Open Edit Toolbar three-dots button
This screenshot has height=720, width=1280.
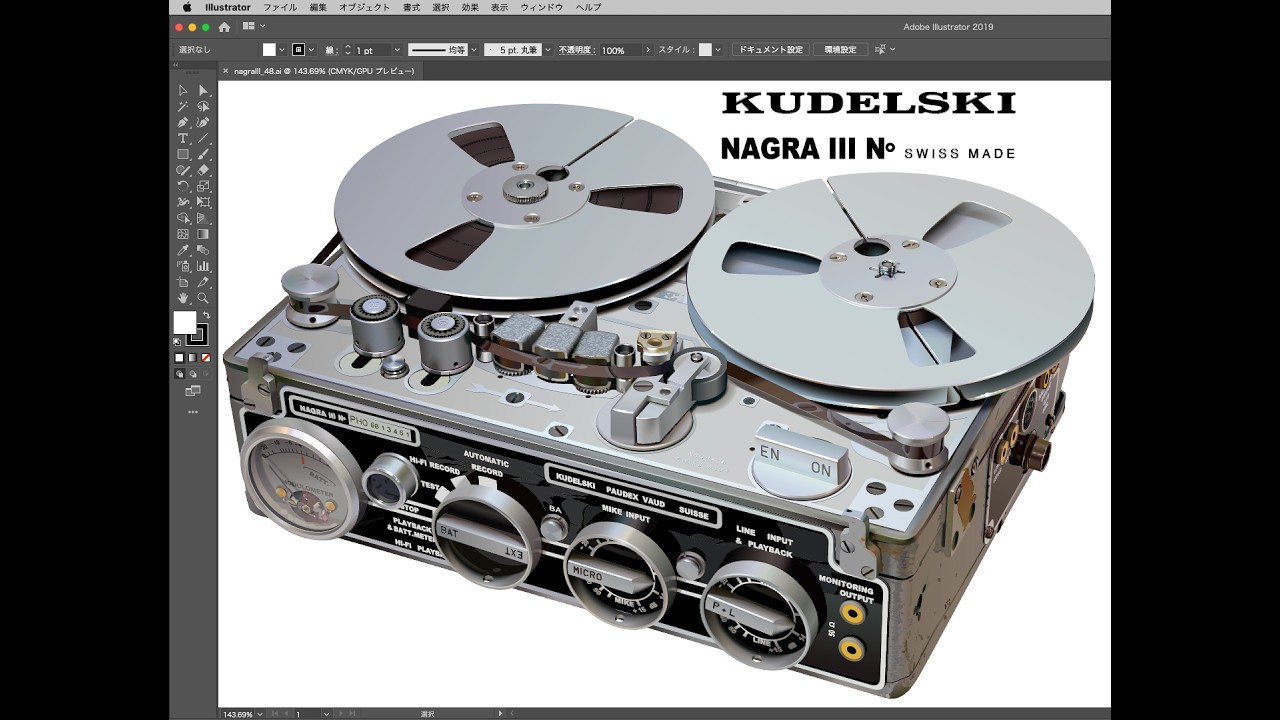click(193, 412)
